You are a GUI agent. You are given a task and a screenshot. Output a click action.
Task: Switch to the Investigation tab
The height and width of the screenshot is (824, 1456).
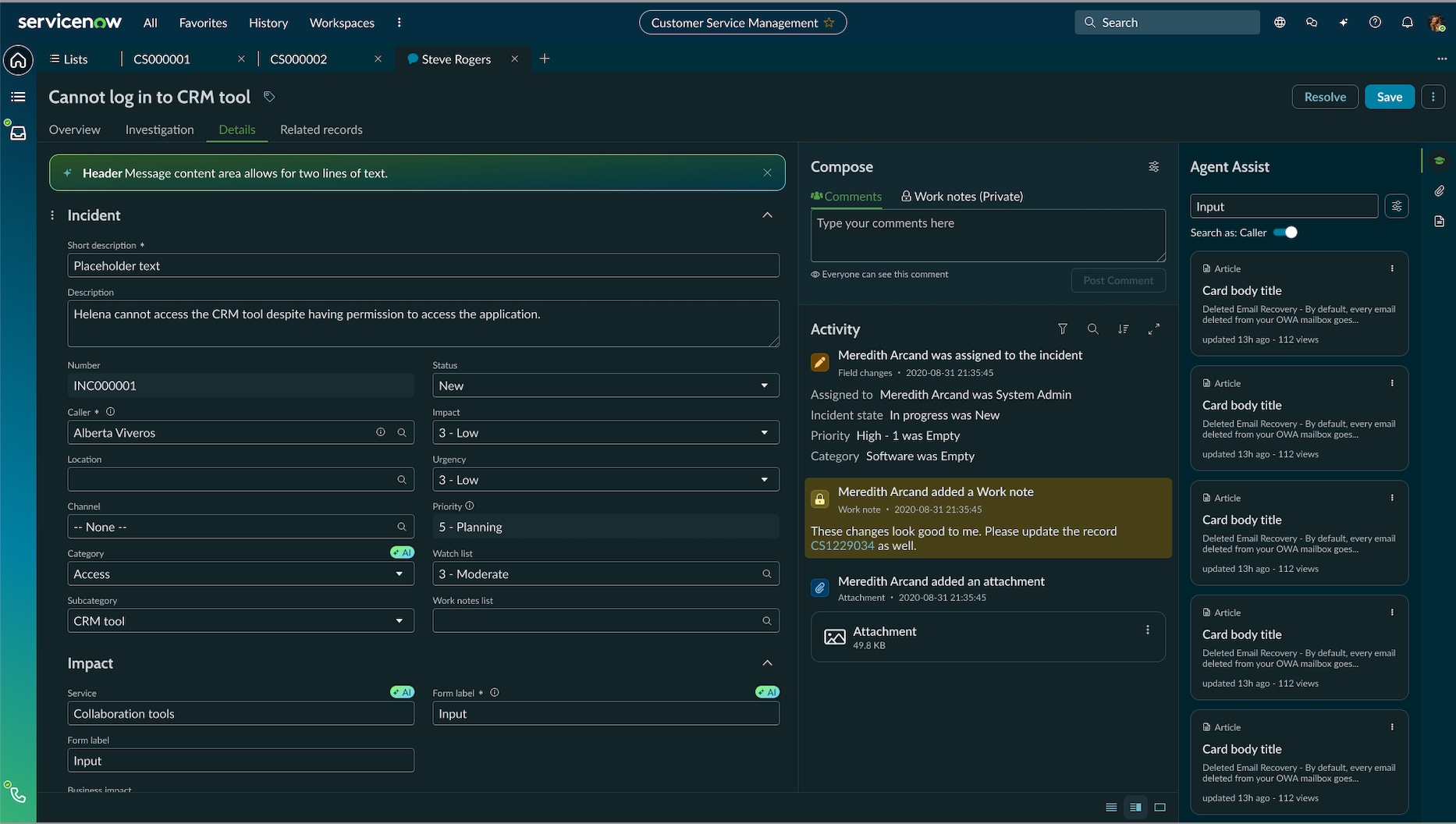pyautogui.click(x=160, y=130)
